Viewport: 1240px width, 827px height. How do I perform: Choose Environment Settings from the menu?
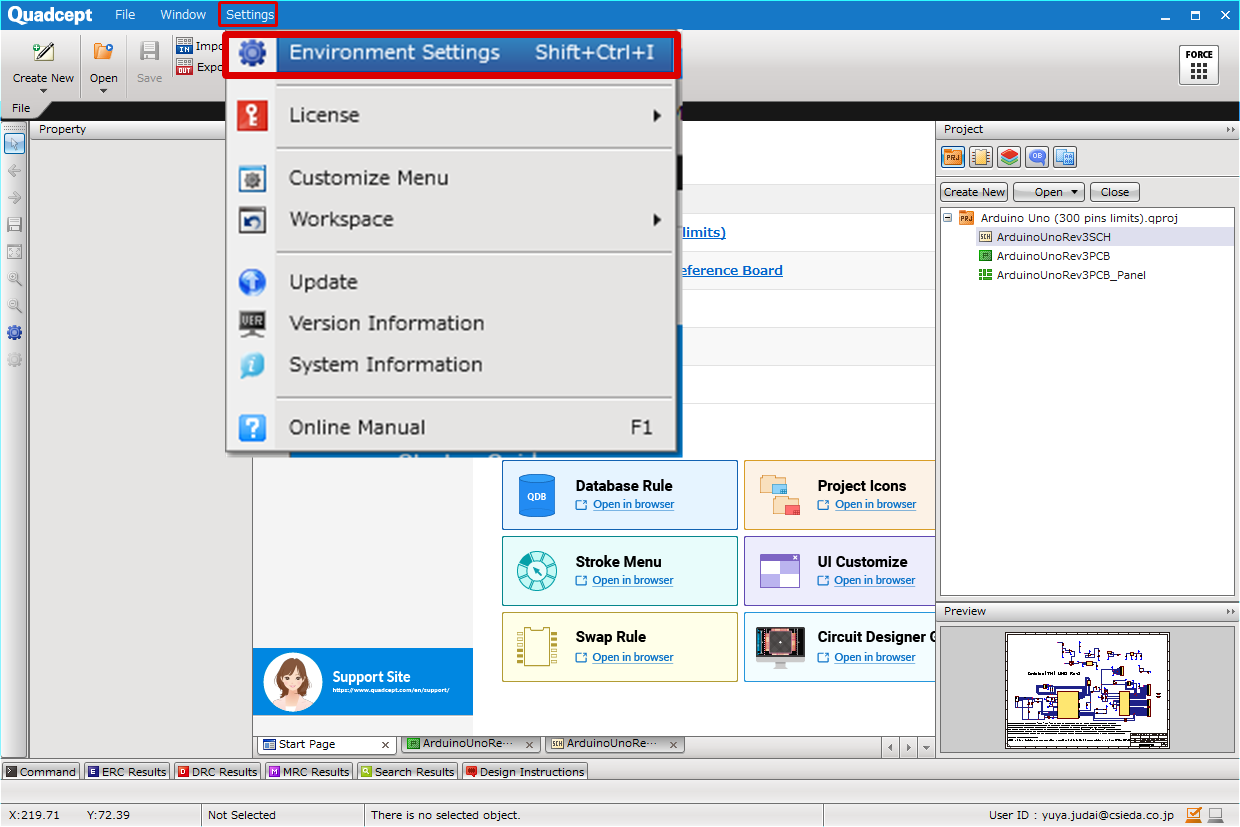(452, 53)
